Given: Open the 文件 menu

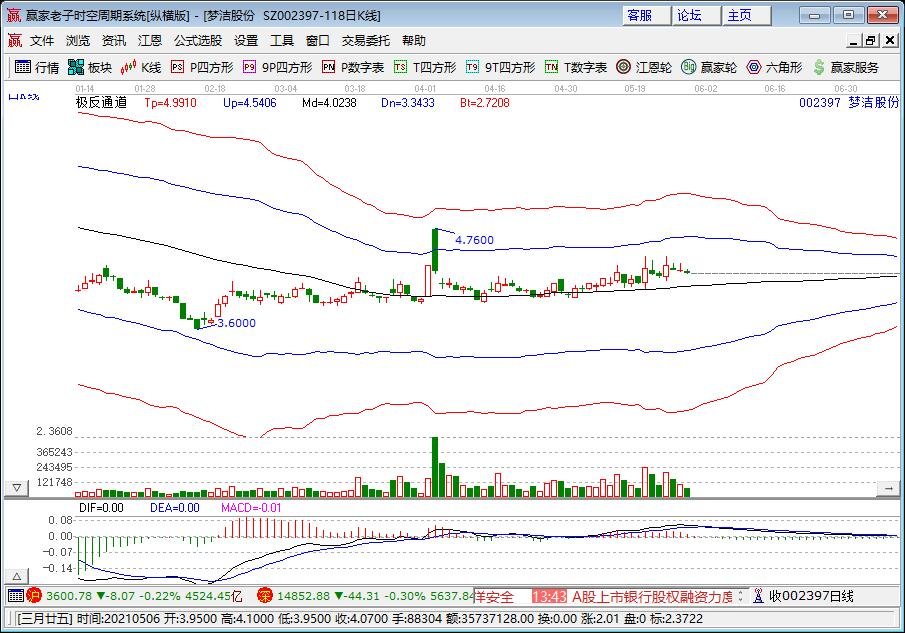Looking at the screenshot, I should tap(42, 40).
